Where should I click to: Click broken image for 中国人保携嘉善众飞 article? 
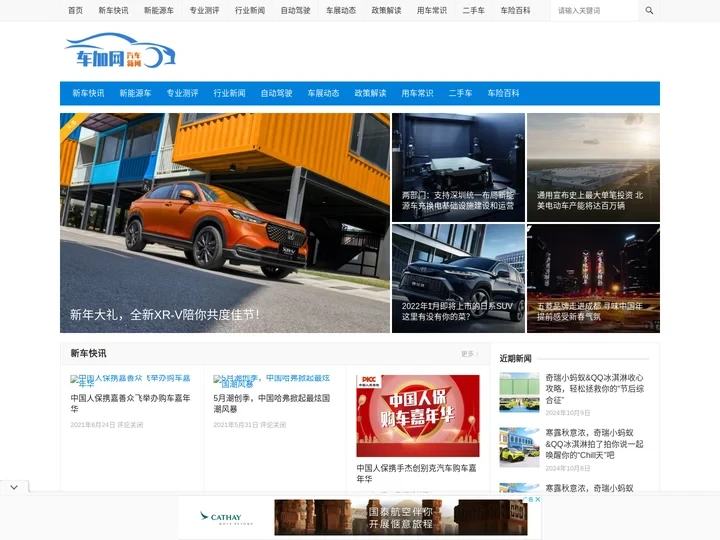(130, 380)
